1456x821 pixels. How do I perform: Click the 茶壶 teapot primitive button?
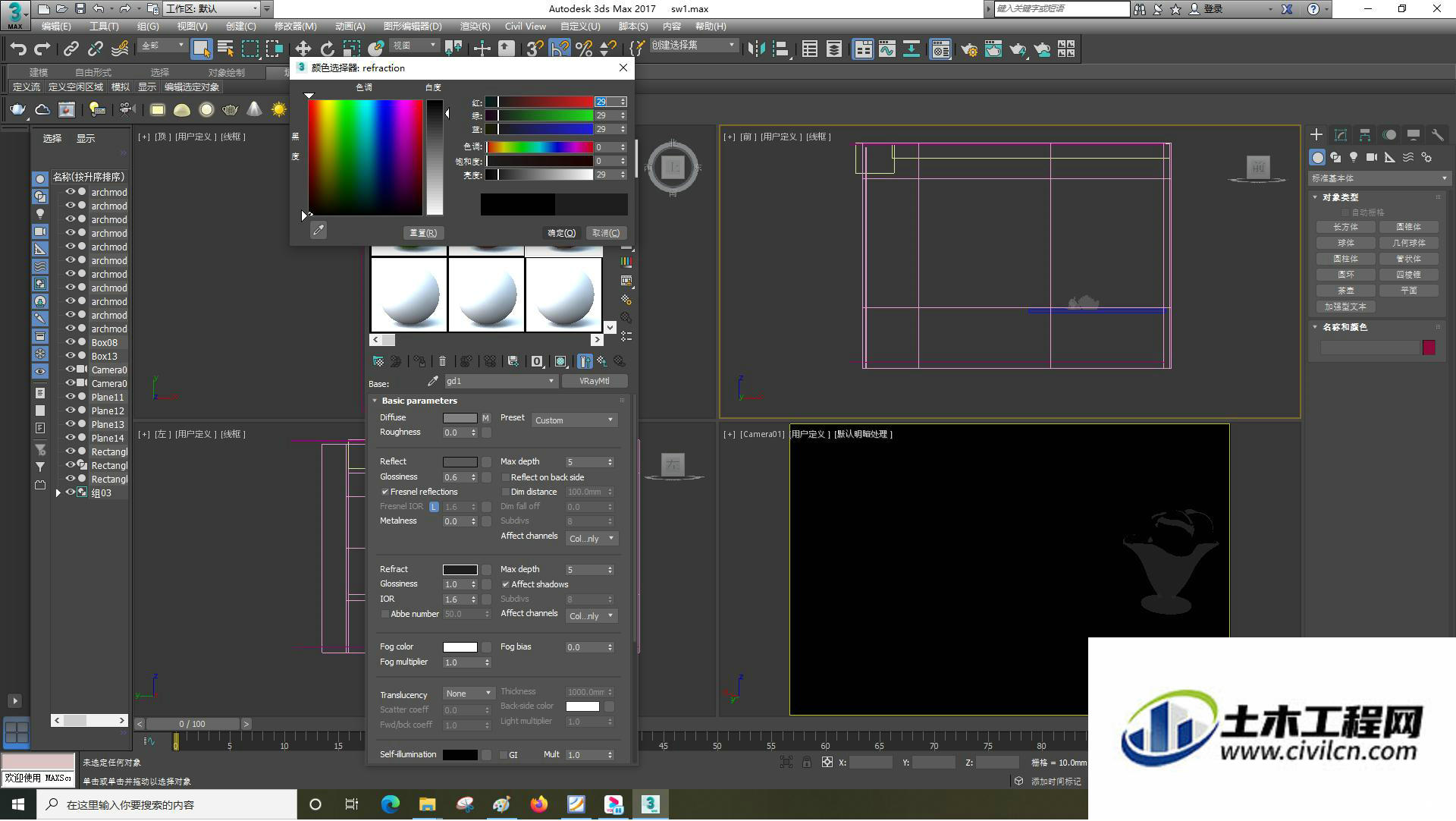point(1345,291)
